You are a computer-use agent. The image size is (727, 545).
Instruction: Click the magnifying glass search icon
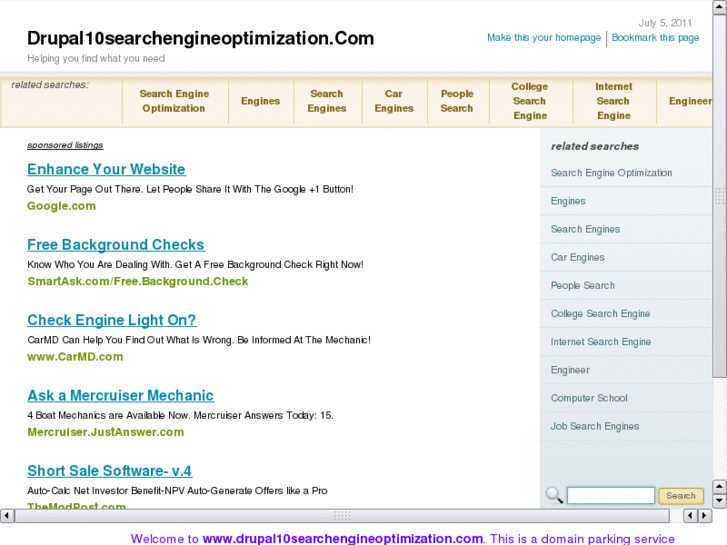[554, 495]
